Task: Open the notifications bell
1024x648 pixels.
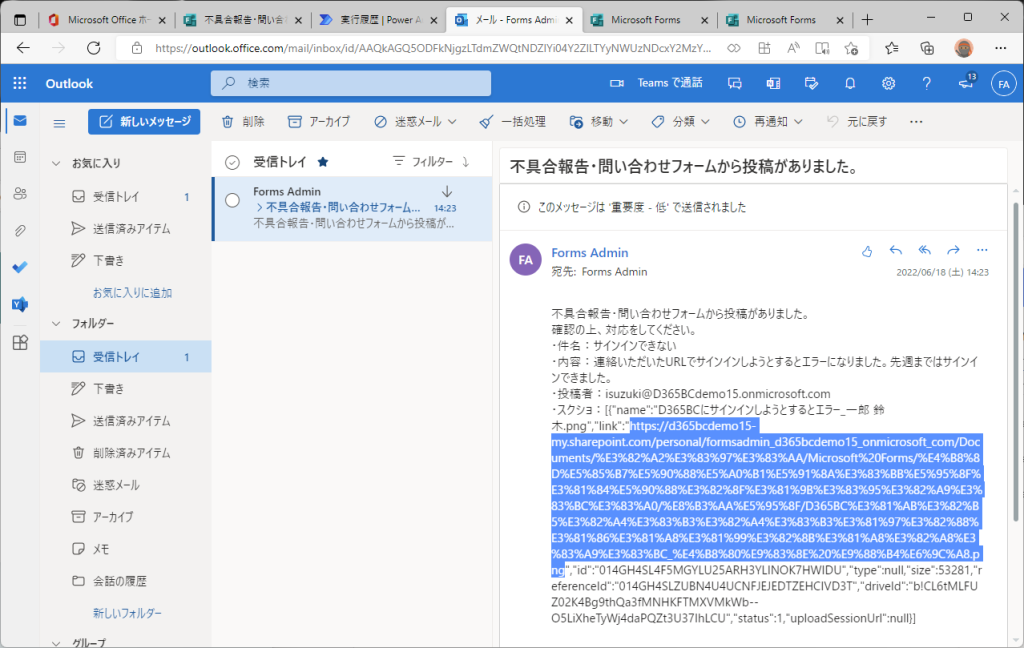Action: (x=850, y=84)
